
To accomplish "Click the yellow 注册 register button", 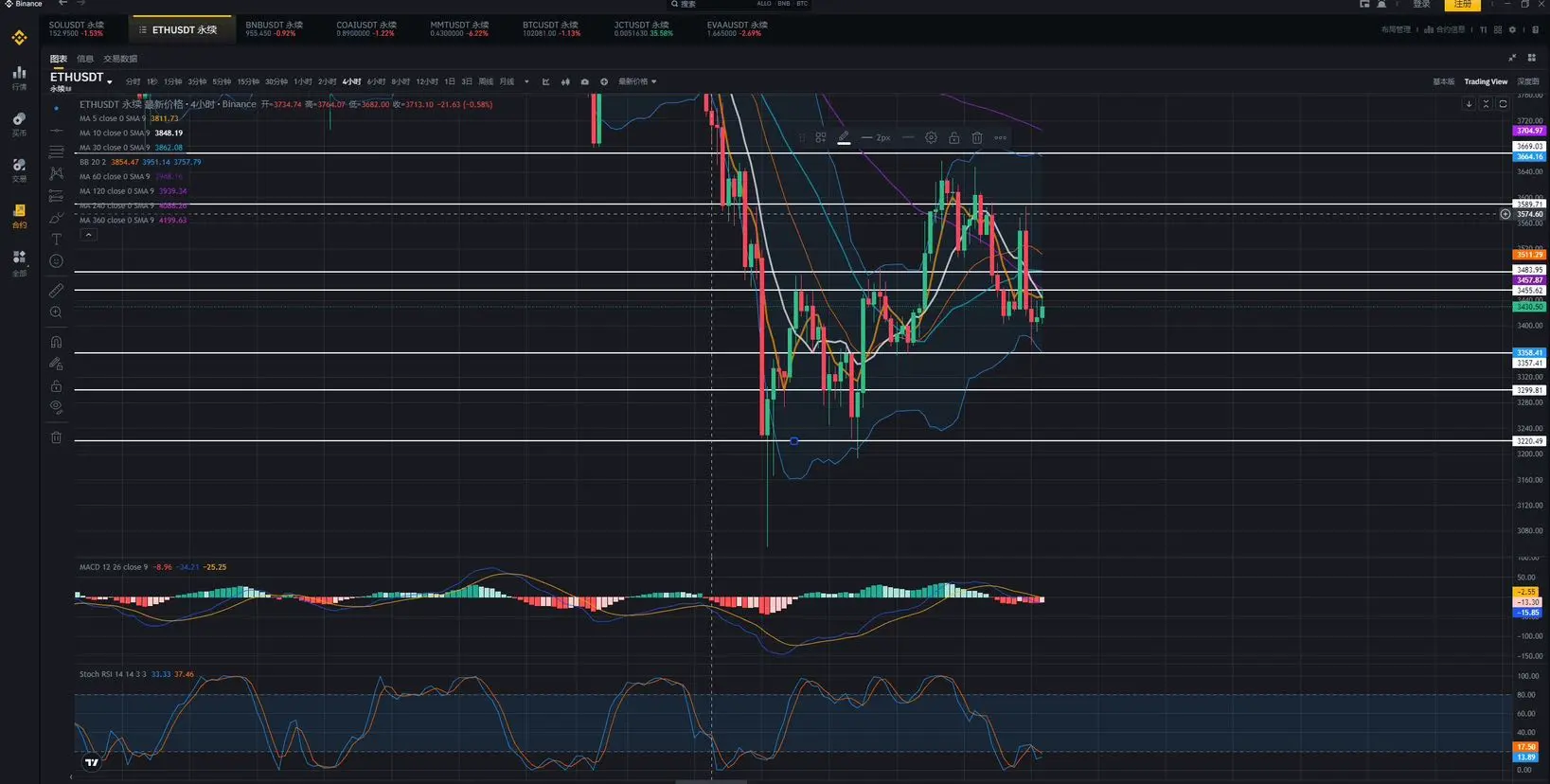I will click(x=1463, y=5).
